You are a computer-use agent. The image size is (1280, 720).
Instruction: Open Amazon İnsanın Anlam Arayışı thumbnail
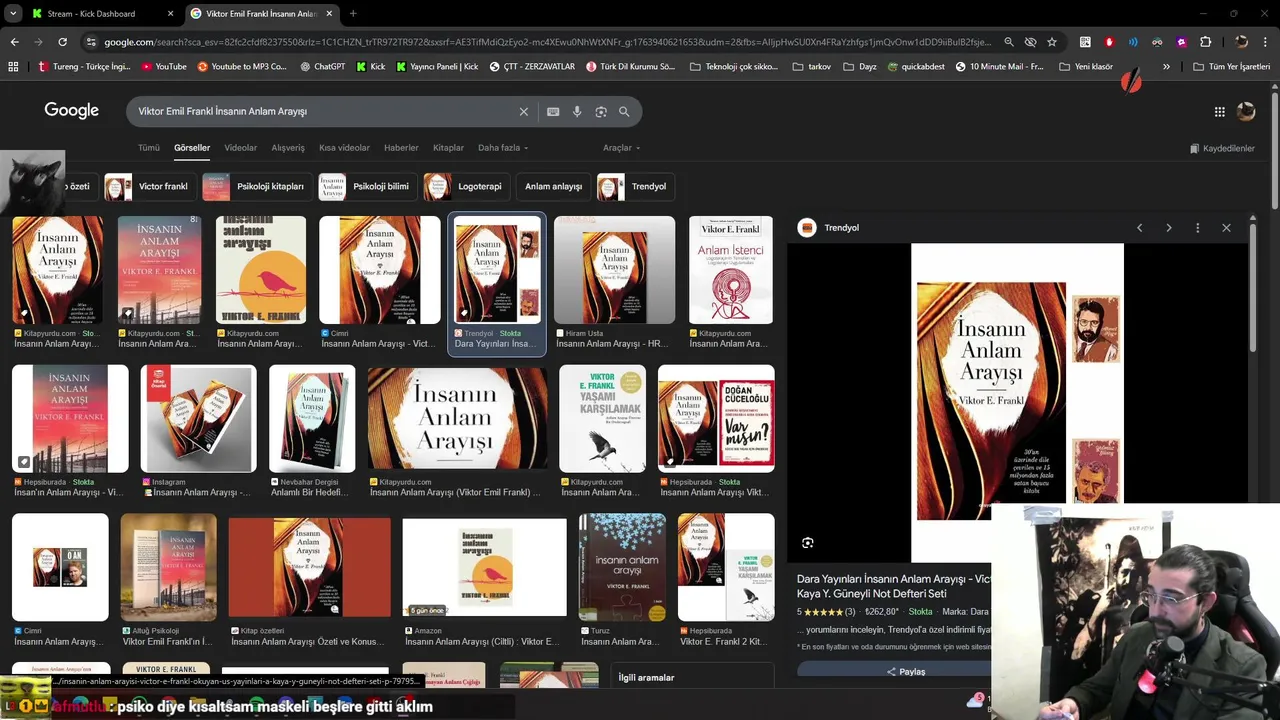[484, 567]
